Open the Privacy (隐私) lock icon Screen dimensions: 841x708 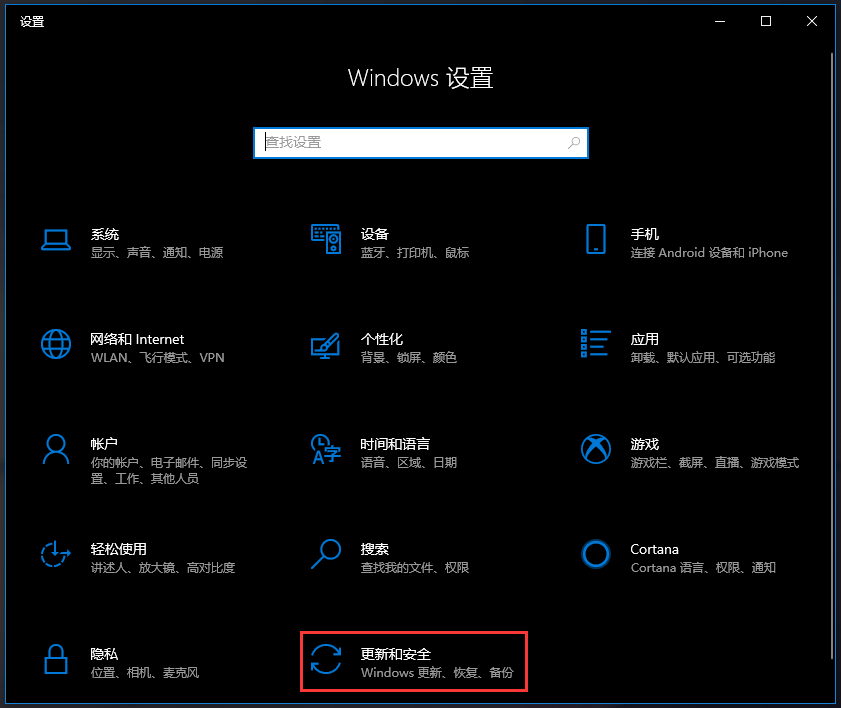coord(56,659)
